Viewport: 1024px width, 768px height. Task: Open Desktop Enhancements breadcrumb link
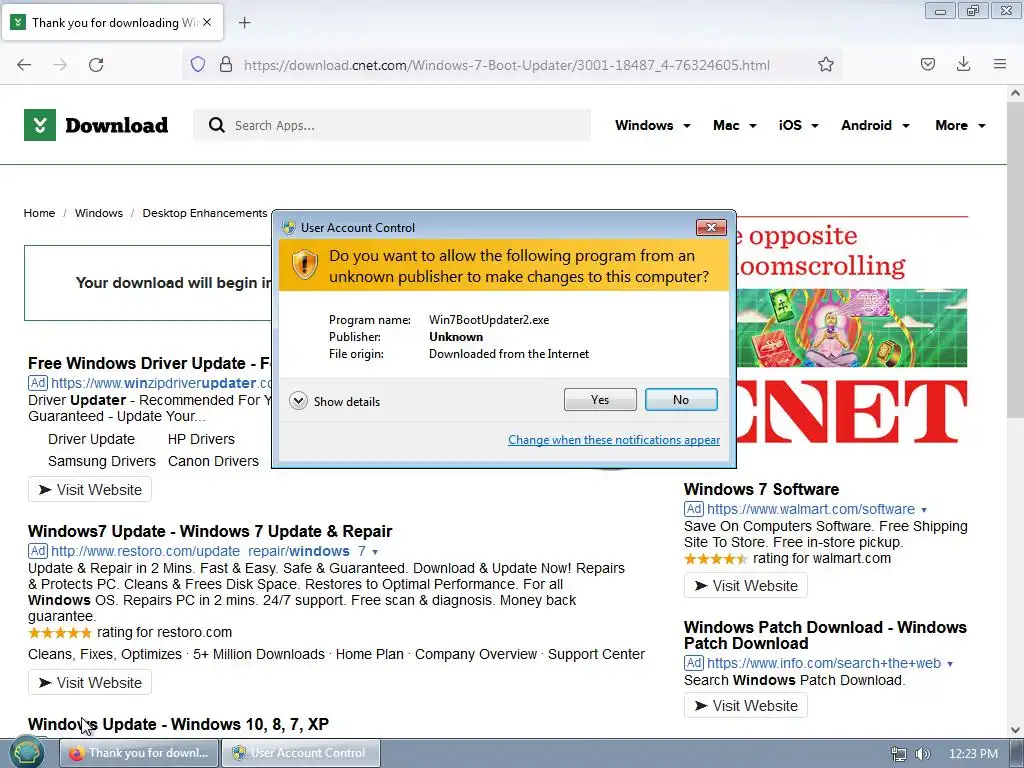204,213
